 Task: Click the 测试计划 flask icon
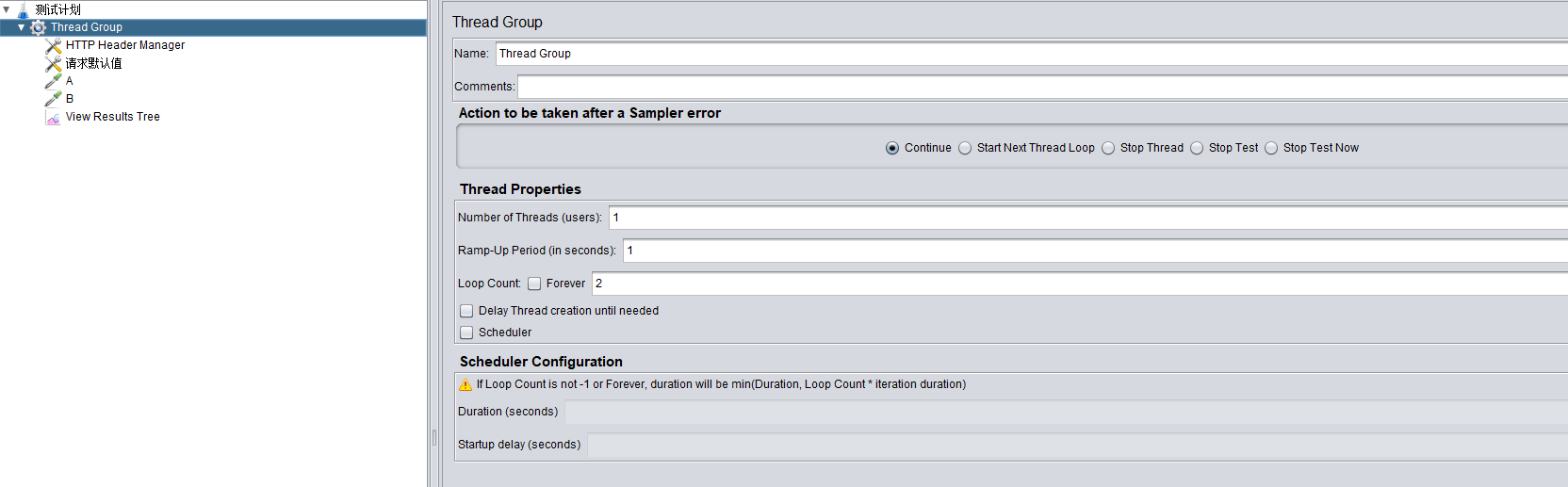[x=23, y=10]
